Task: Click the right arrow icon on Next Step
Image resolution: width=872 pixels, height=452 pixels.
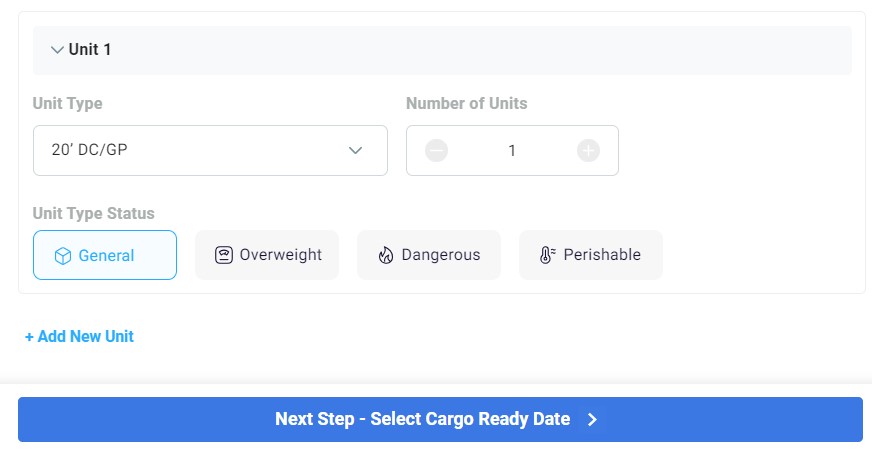Action: pos(593,420)
